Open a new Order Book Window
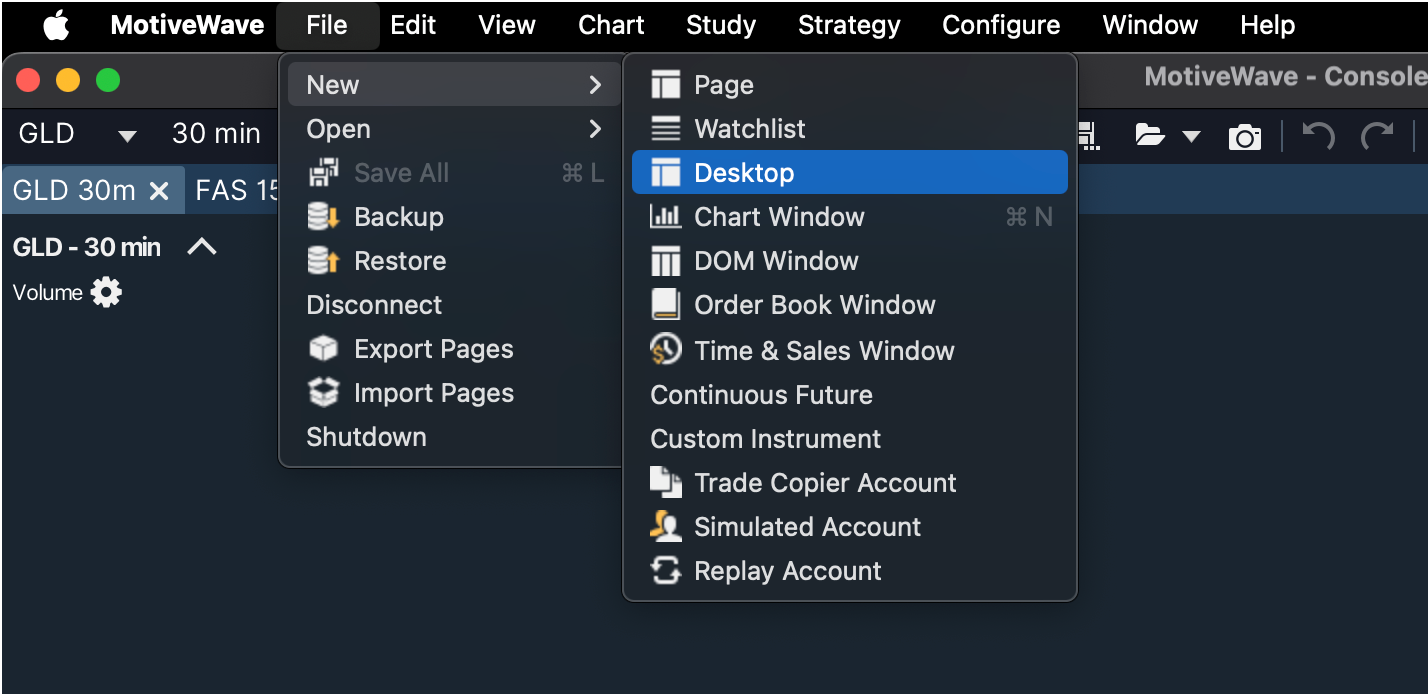 point(814,305)
